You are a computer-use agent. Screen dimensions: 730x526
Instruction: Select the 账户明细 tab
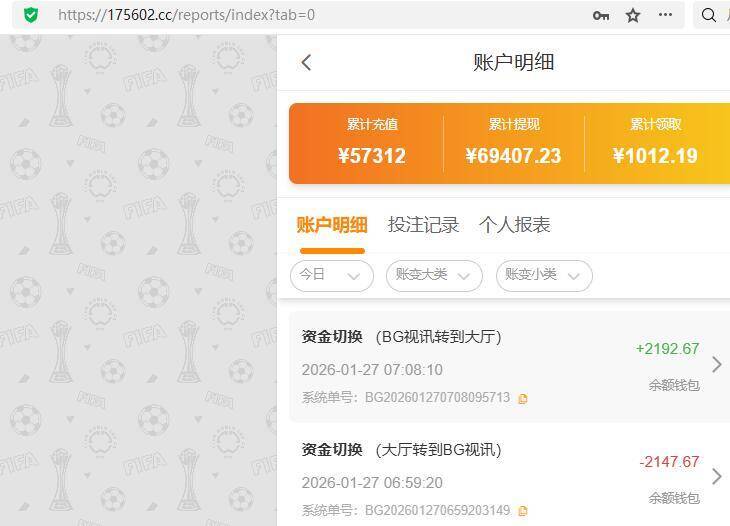pos(332,225)
